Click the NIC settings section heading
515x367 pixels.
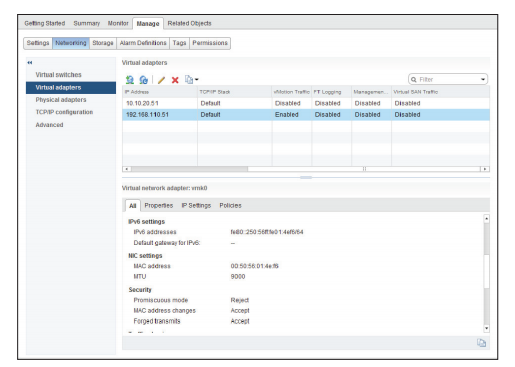[x=145, y=256]
